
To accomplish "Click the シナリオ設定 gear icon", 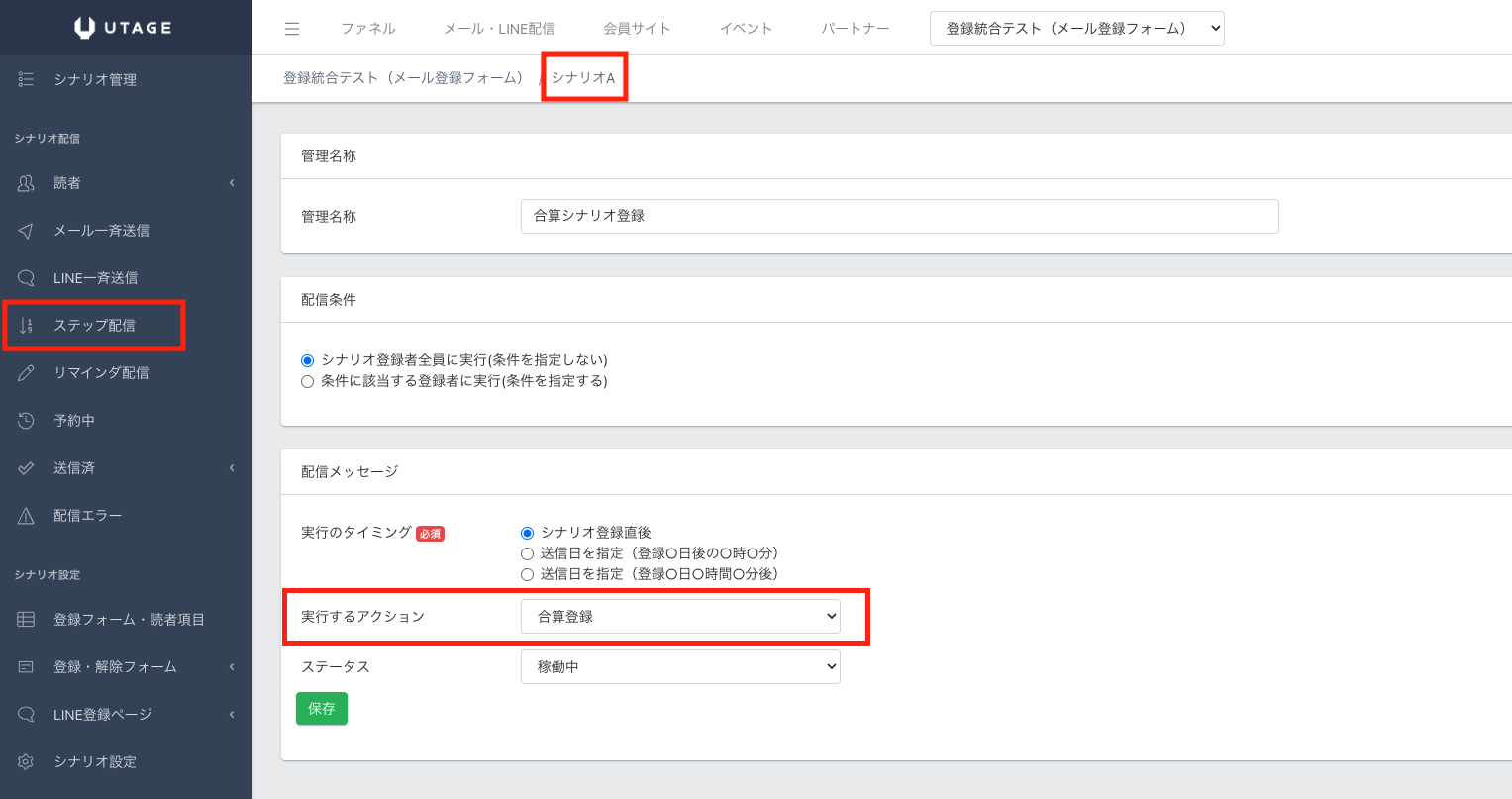I will (x=27, y=761).
